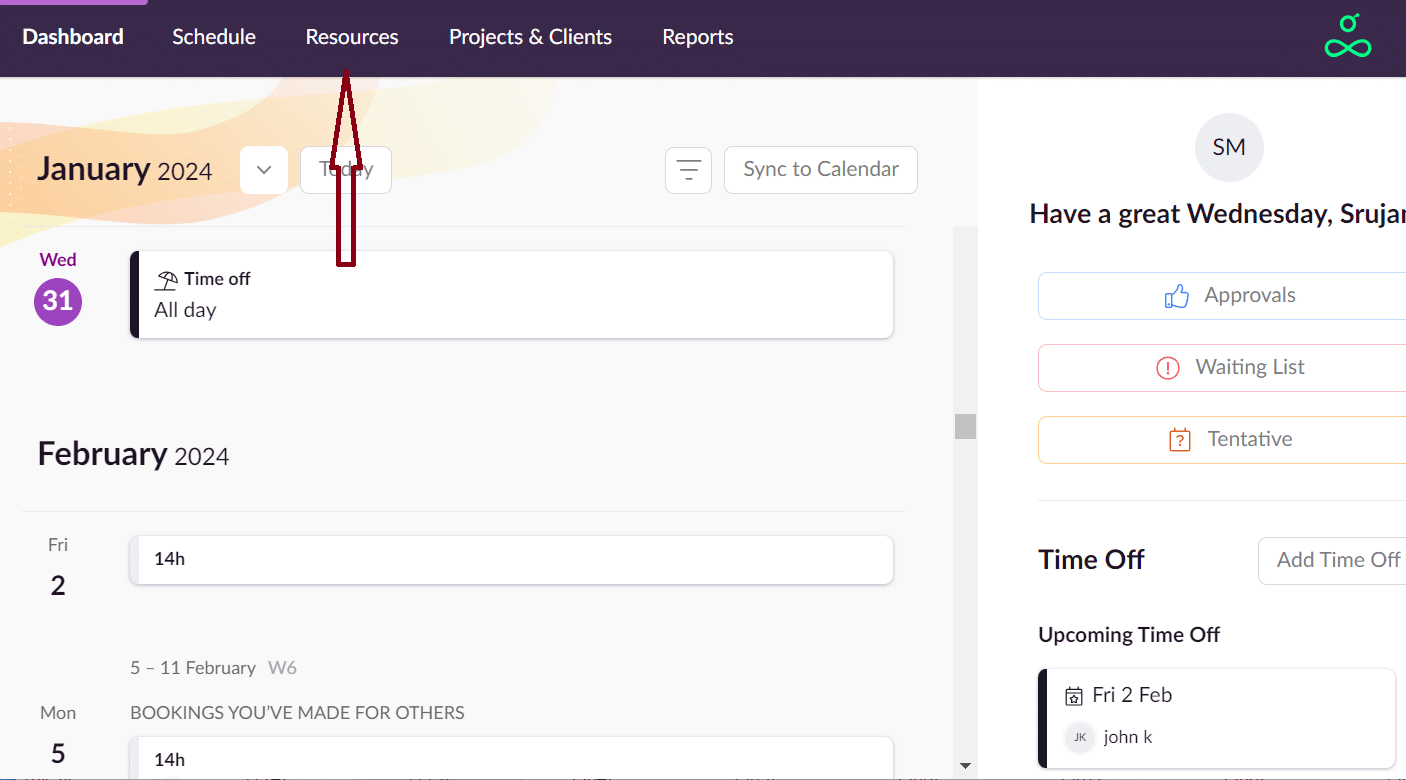Open the Time off All day booking
This screenshot has width=1406, height=780.
(511, 294)
